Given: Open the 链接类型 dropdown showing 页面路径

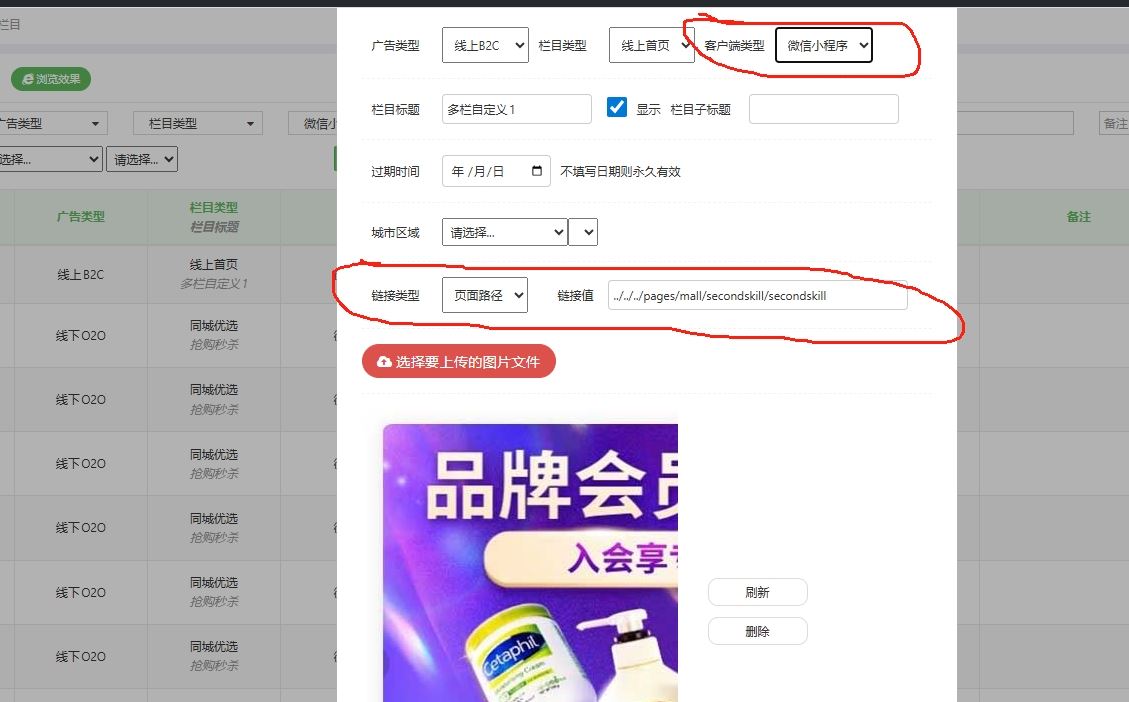Looking at the screenshot, I should pyautogui.click(x=484, y=295).
